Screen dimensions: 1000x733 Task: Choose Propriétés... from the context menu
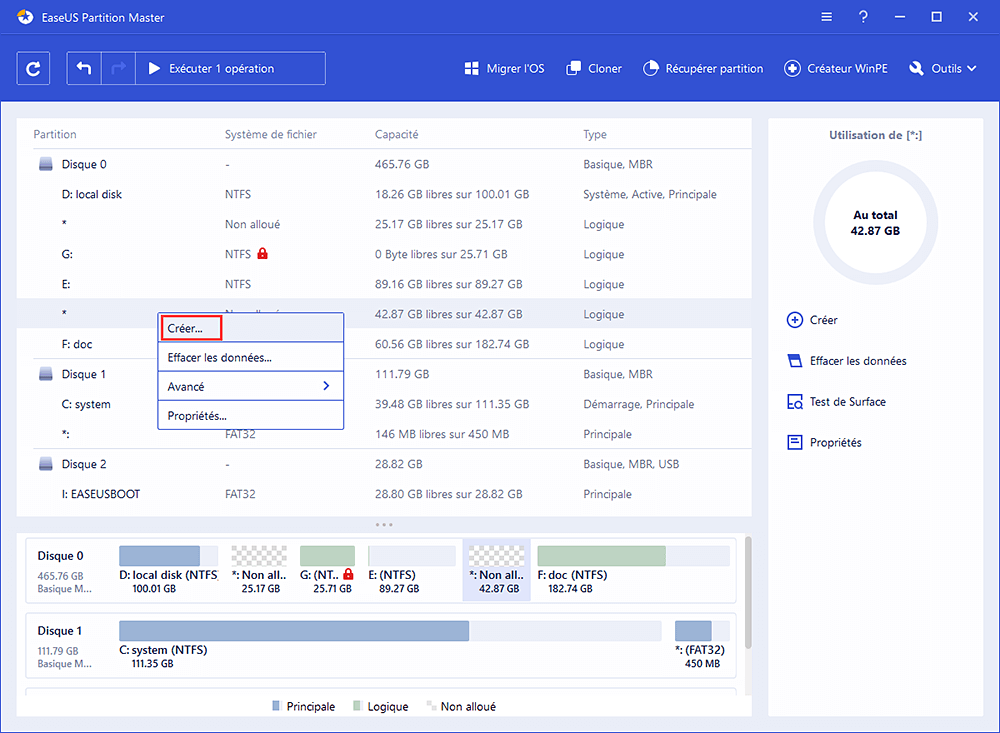point(251,415)
